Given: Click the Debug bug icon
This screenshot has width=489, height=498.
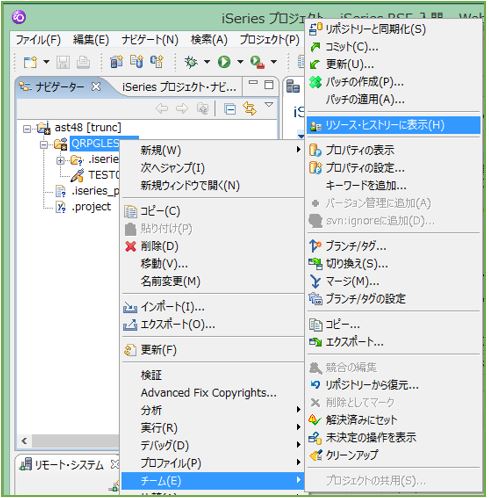Looking at the screenshot, I should pos(191,62).
